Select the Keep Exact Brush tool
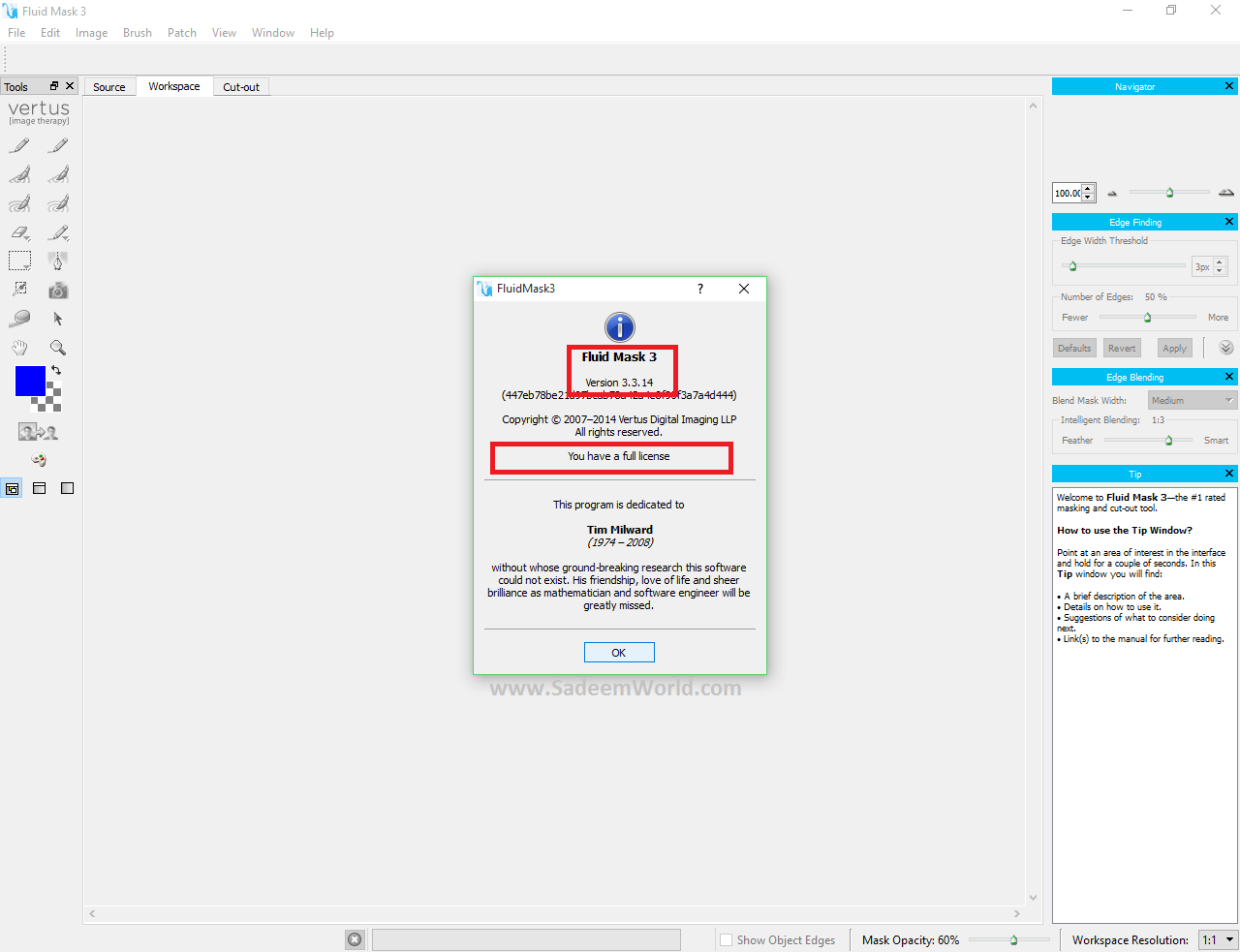This screenshot has height=952, width=1240. (x=19, y=145)
